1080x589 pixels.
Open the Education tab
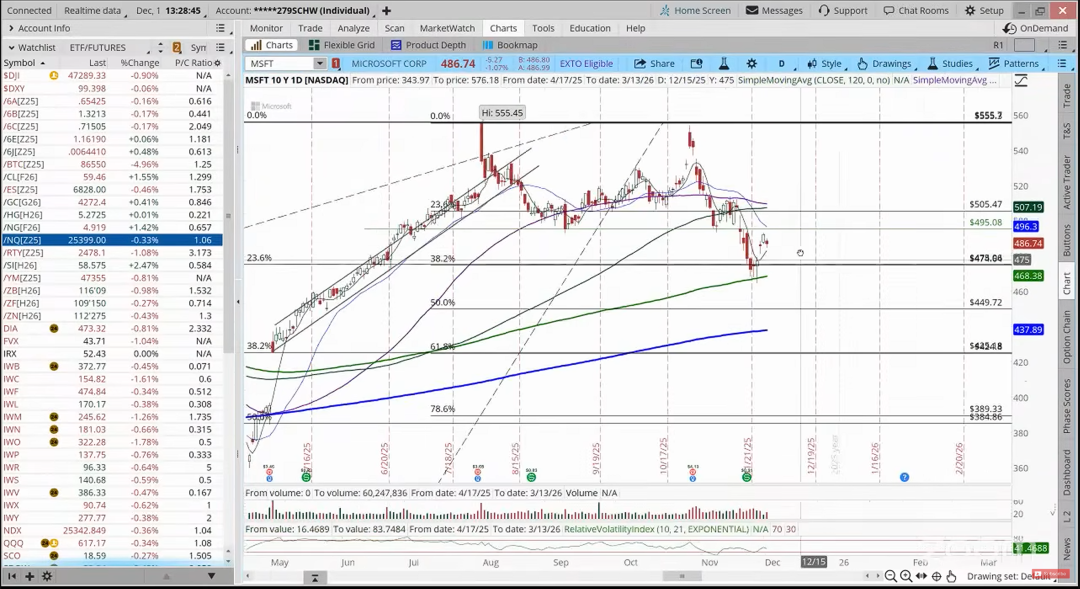590,28
